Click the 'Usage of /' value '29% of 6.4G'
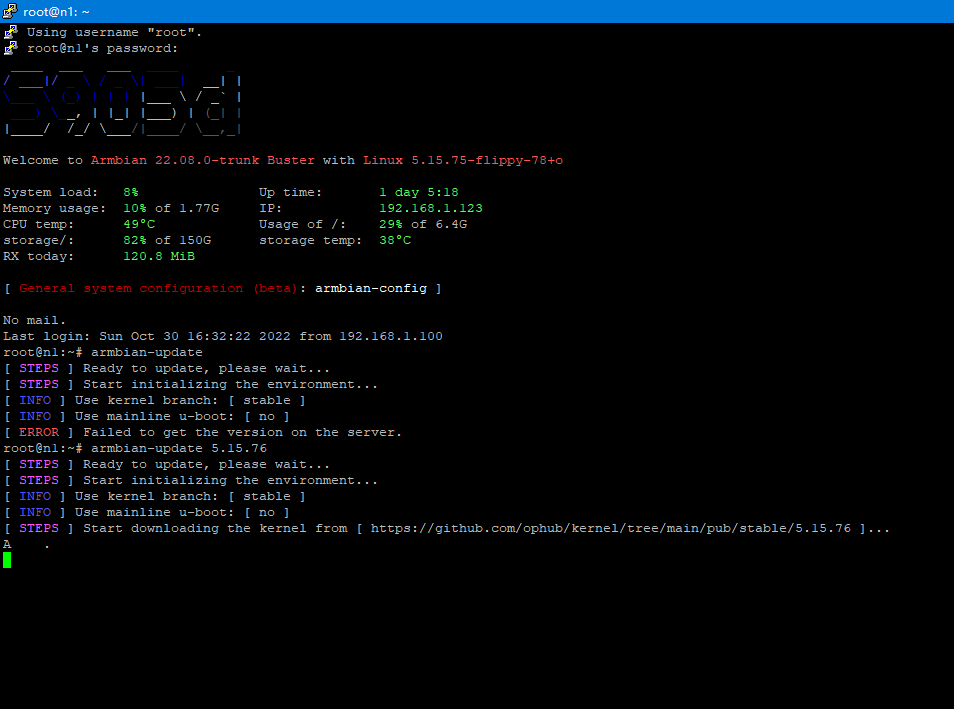954x709 pixels. click(x=423, y=224)
